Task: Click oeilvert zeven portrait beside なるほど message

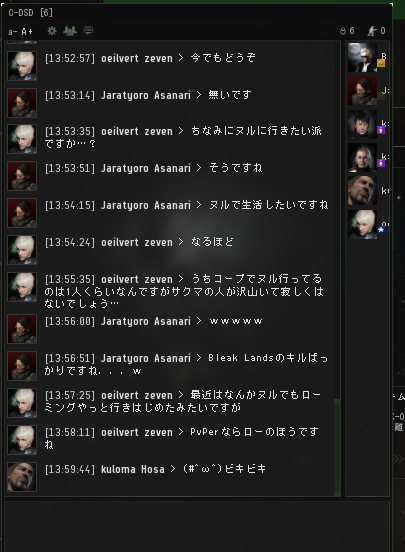Action: click(22, 250)
